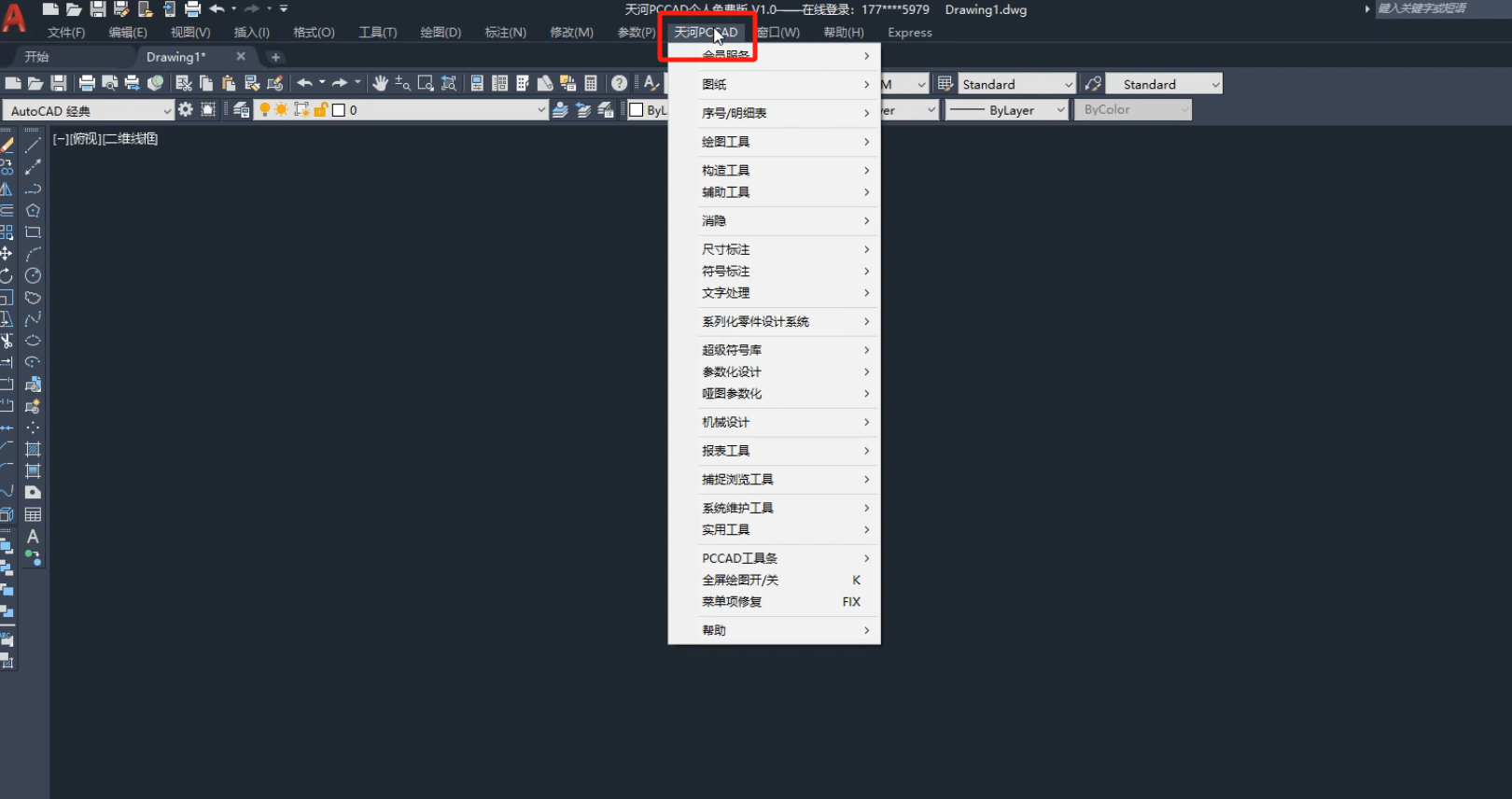The height and width of the screenshot is (799, 1512).
Task: Close the Drawing1* tab
Action: [x=241, y=57]
